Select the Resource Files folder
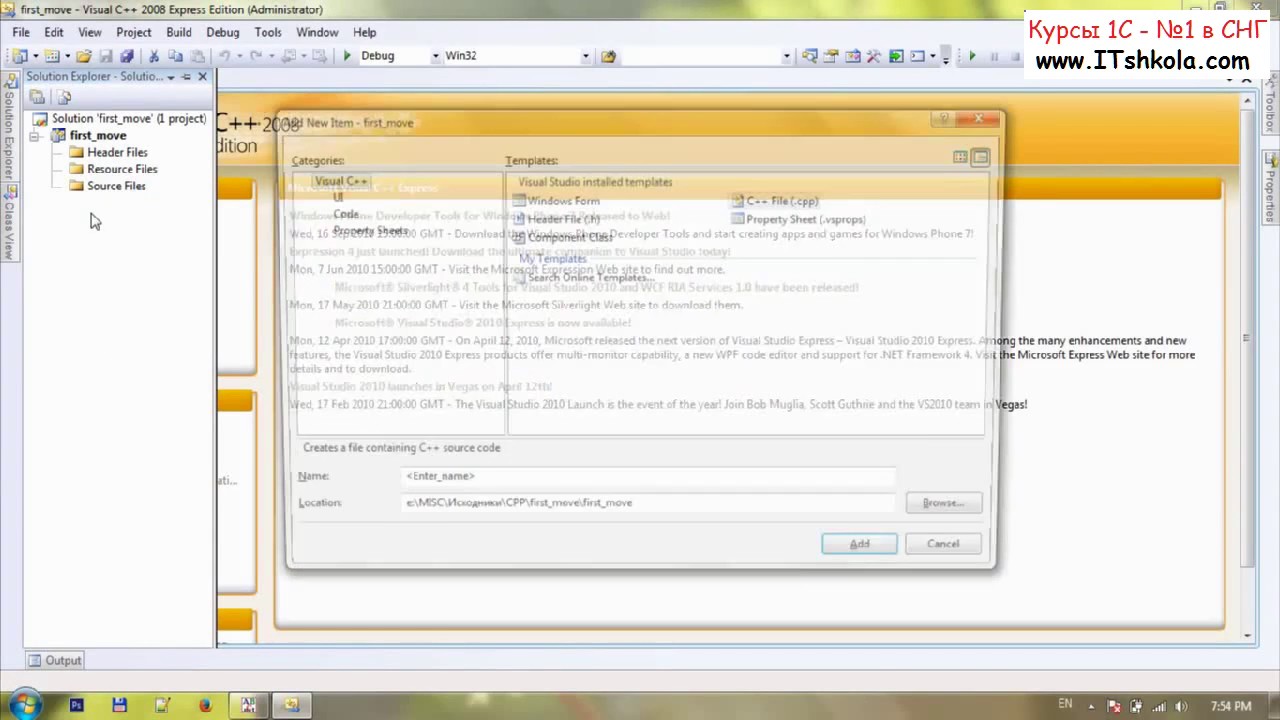The image size is (1280, 720). [x=114, y=169]
